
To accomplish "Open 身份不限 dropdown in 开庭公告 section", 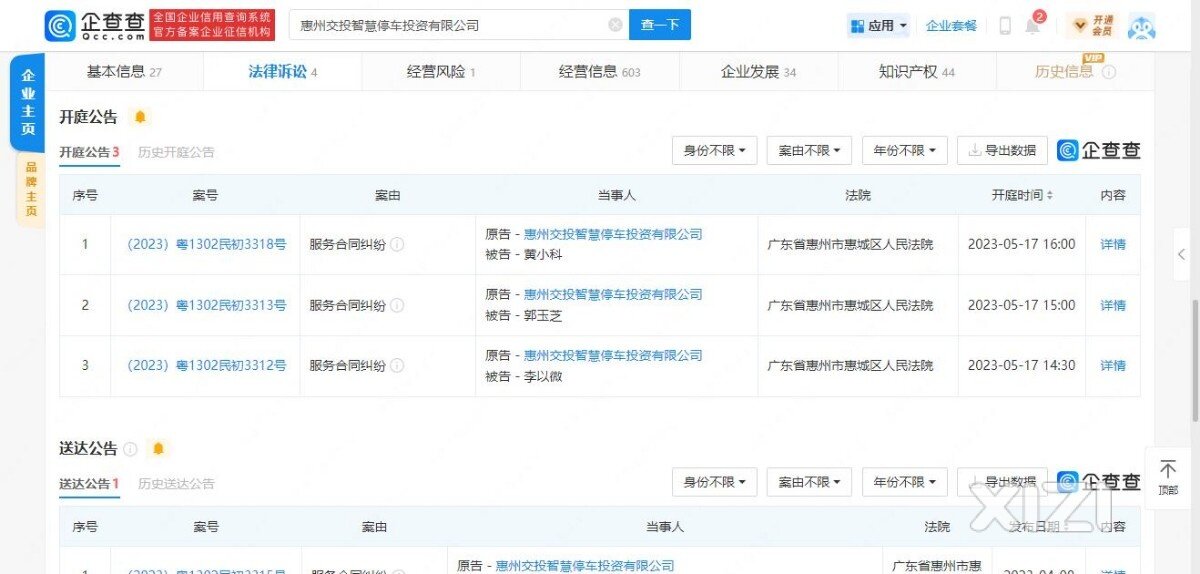I will click(x=714, y=150).
